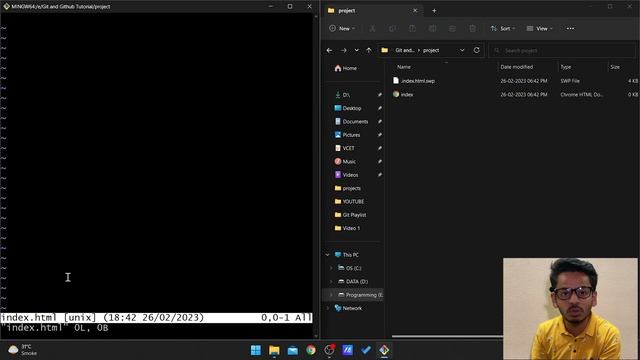The image size is (640, 360).
Task: Launch Google Chrome from the taskbar
Action: pos(311,350)
